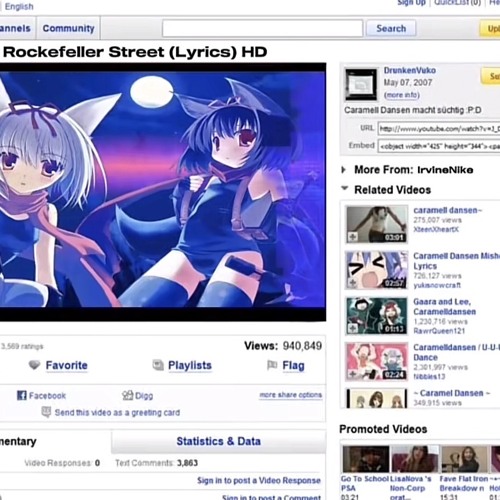Click the main video player
Viewport: 500px width, 500px height.
(x=163, y=192)
